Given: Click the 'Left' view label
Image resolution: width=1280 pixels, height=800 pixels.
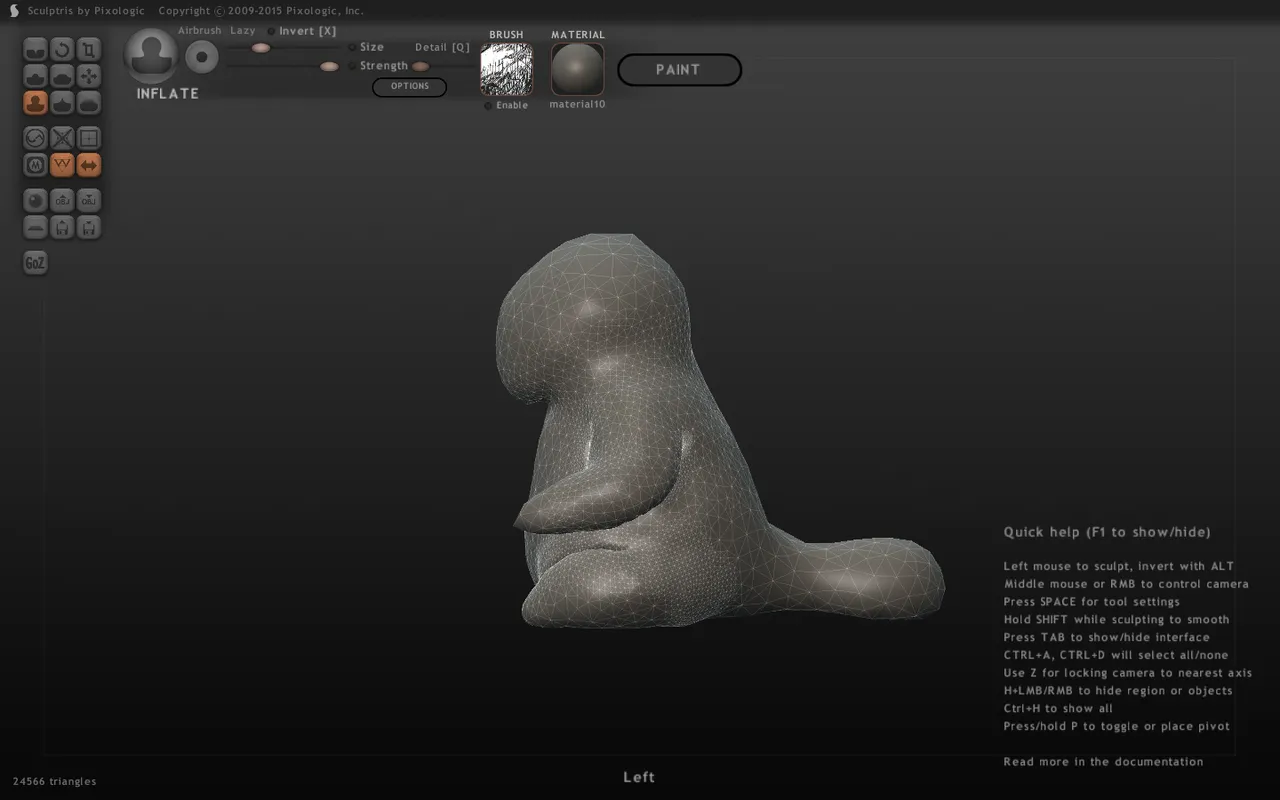Looking at the screenshot, I should pos(639,777).
